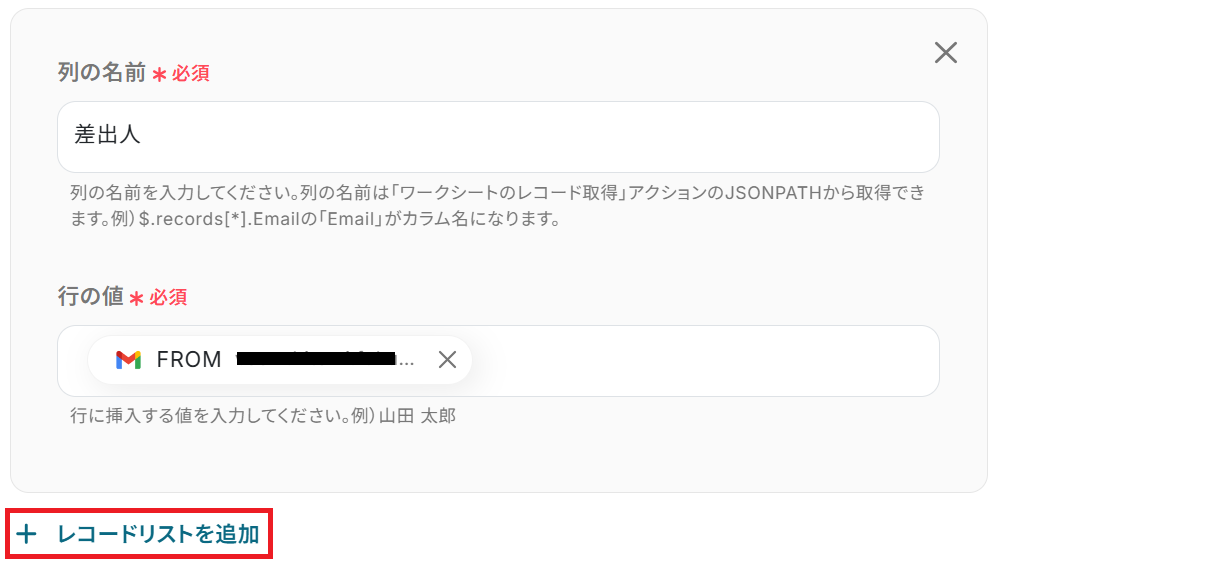Click empty area of 行の値 field

coord(700,360)
